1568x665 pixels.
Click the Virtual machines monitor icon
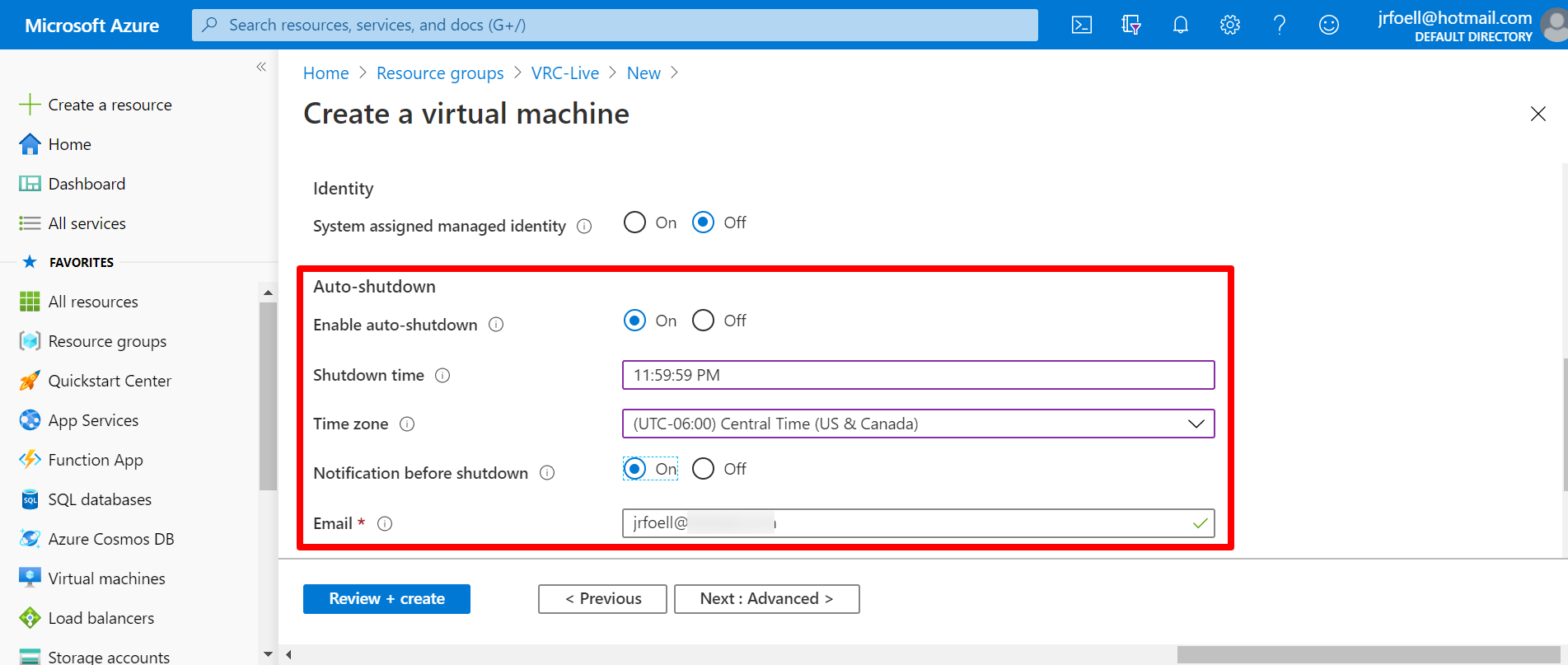[x=30, y=578]
